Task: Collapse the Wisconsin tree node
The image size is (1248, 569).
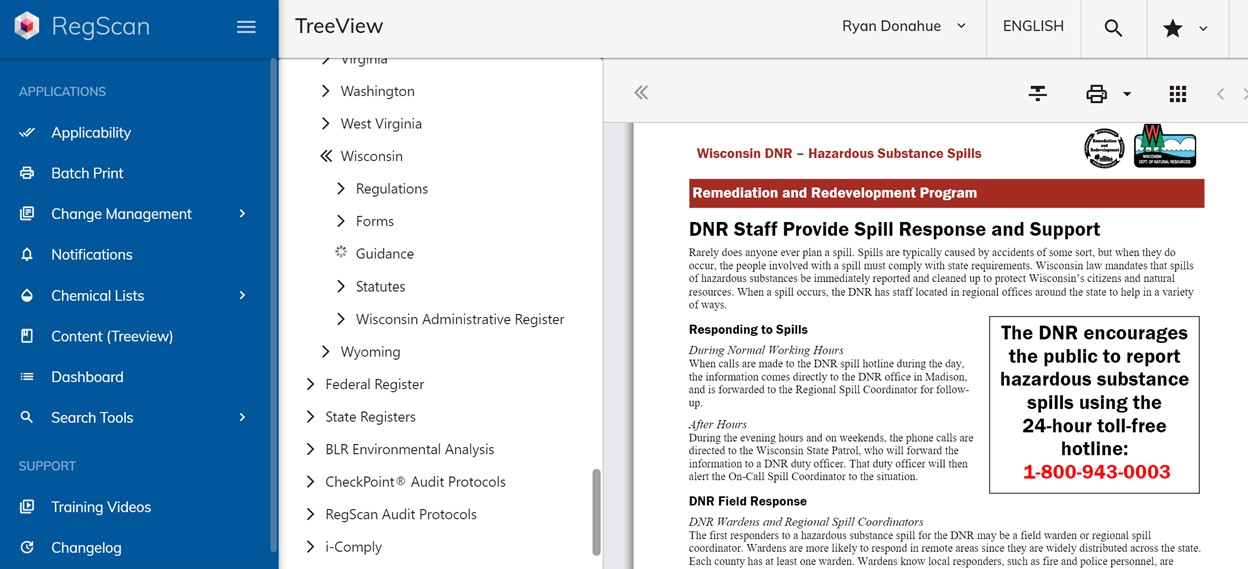Action: pos(325,156)
